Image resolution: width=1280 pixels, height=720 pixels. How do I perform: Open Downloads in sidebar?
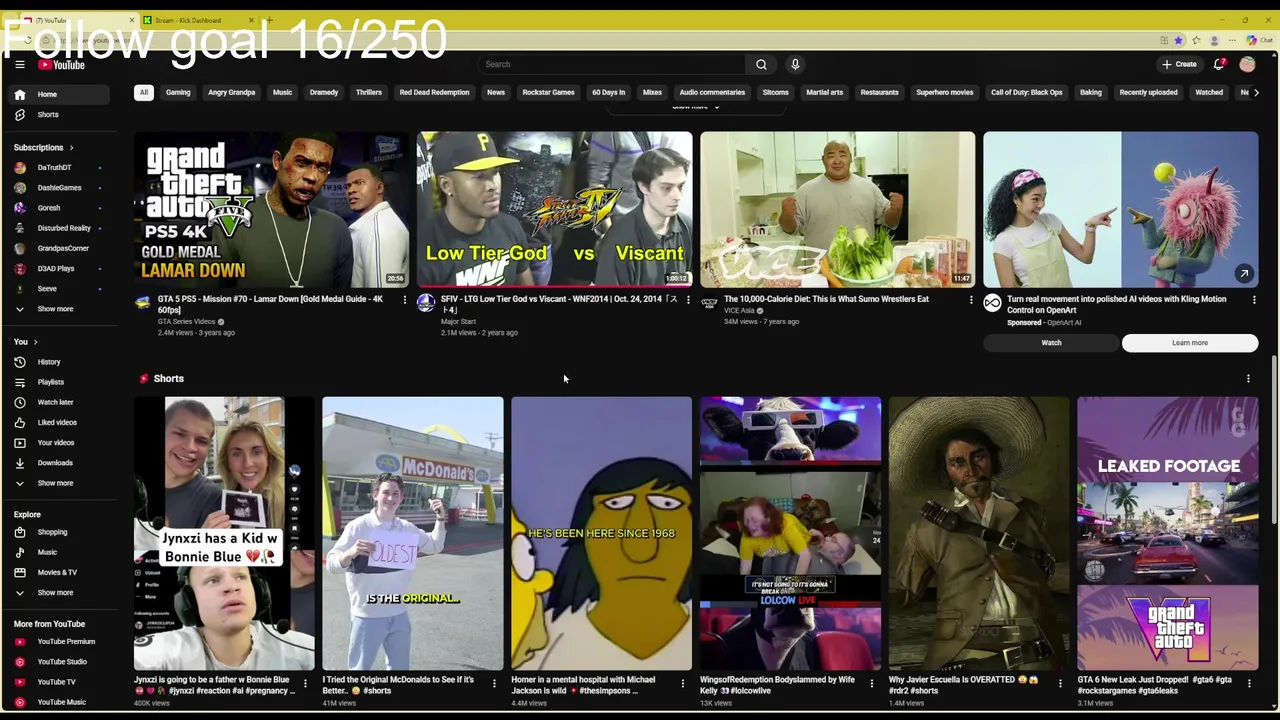tap(60, 463)
